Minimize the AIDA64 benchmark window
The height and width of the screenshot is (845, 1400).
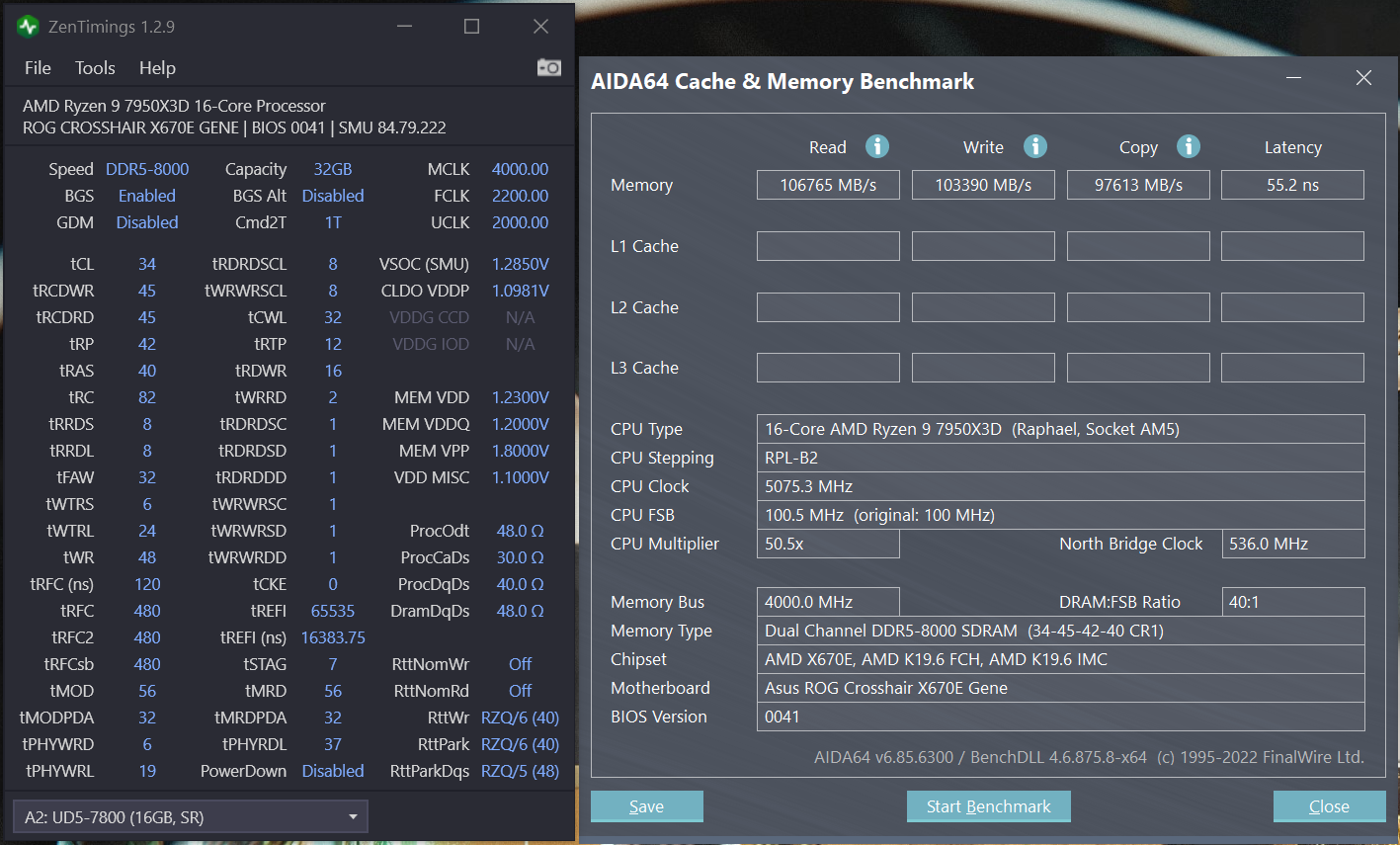1294,78
